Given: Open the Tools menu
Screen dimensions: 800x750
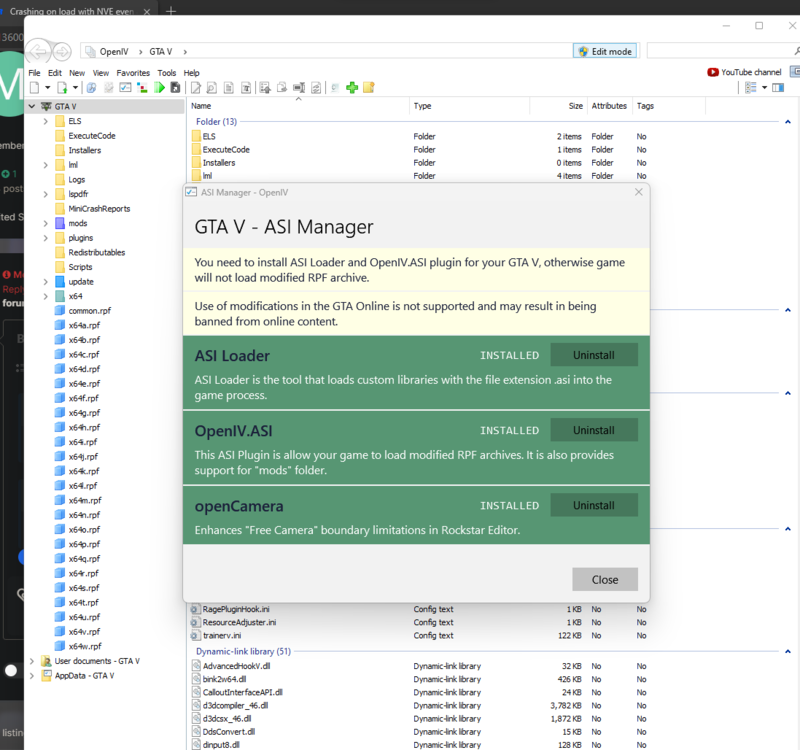Looking at the screenshot, I should tap(166, 72).
